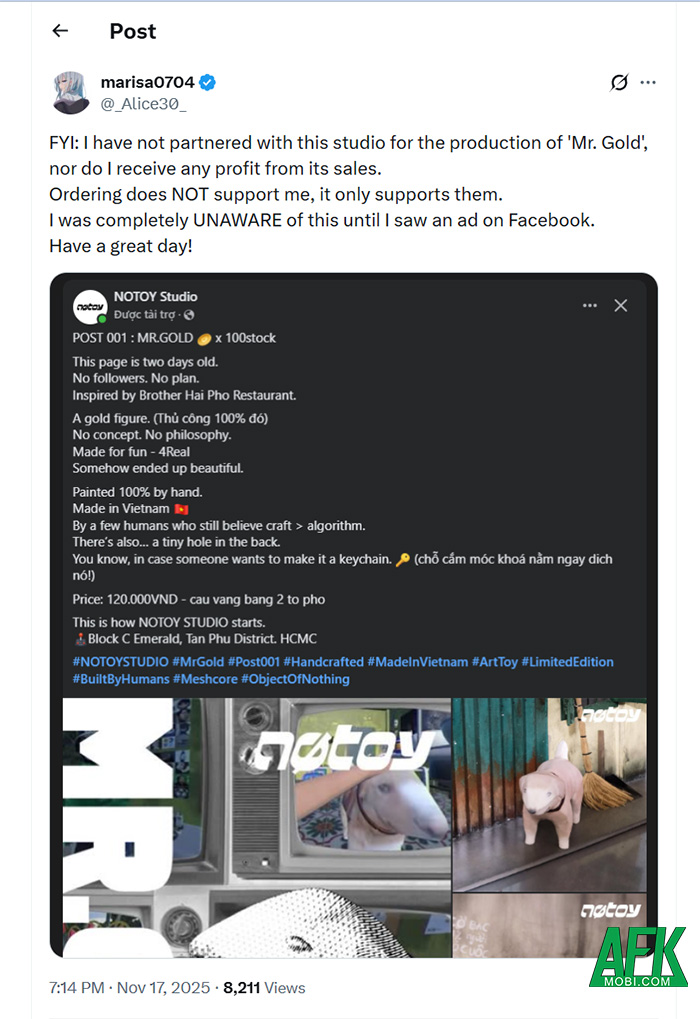Click the marisa0704 display name
Image resolution: width=700 pixels, height=1019 pixels.
(x=147, y=83)
